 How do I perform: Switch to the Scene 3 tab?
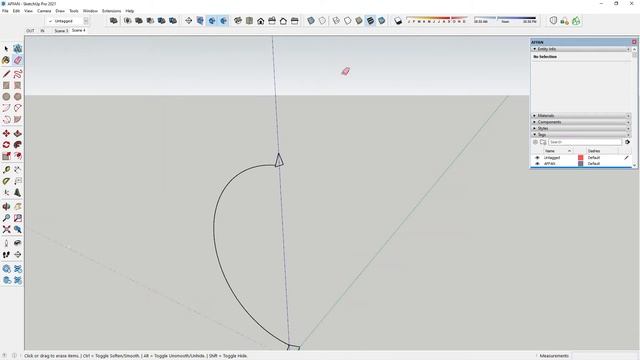61,31
